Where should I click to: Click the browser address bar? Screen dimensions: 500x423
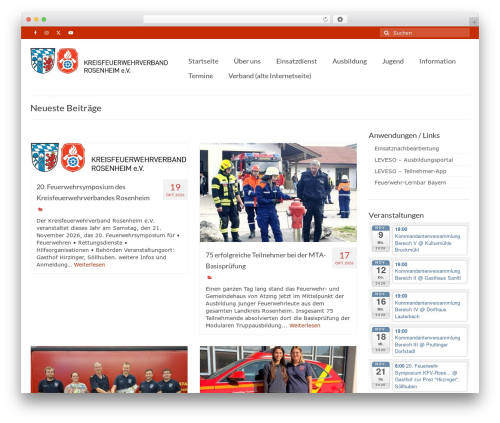point(236,19)
